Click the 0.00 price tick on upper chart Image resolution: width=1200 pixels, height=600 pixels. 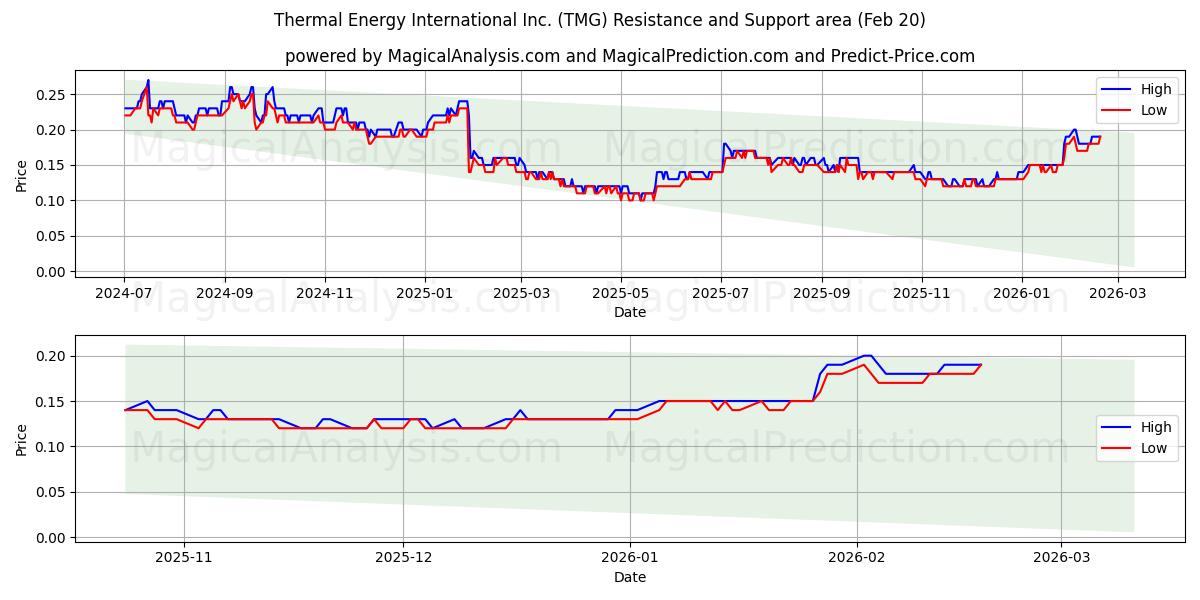click(51, 272)
